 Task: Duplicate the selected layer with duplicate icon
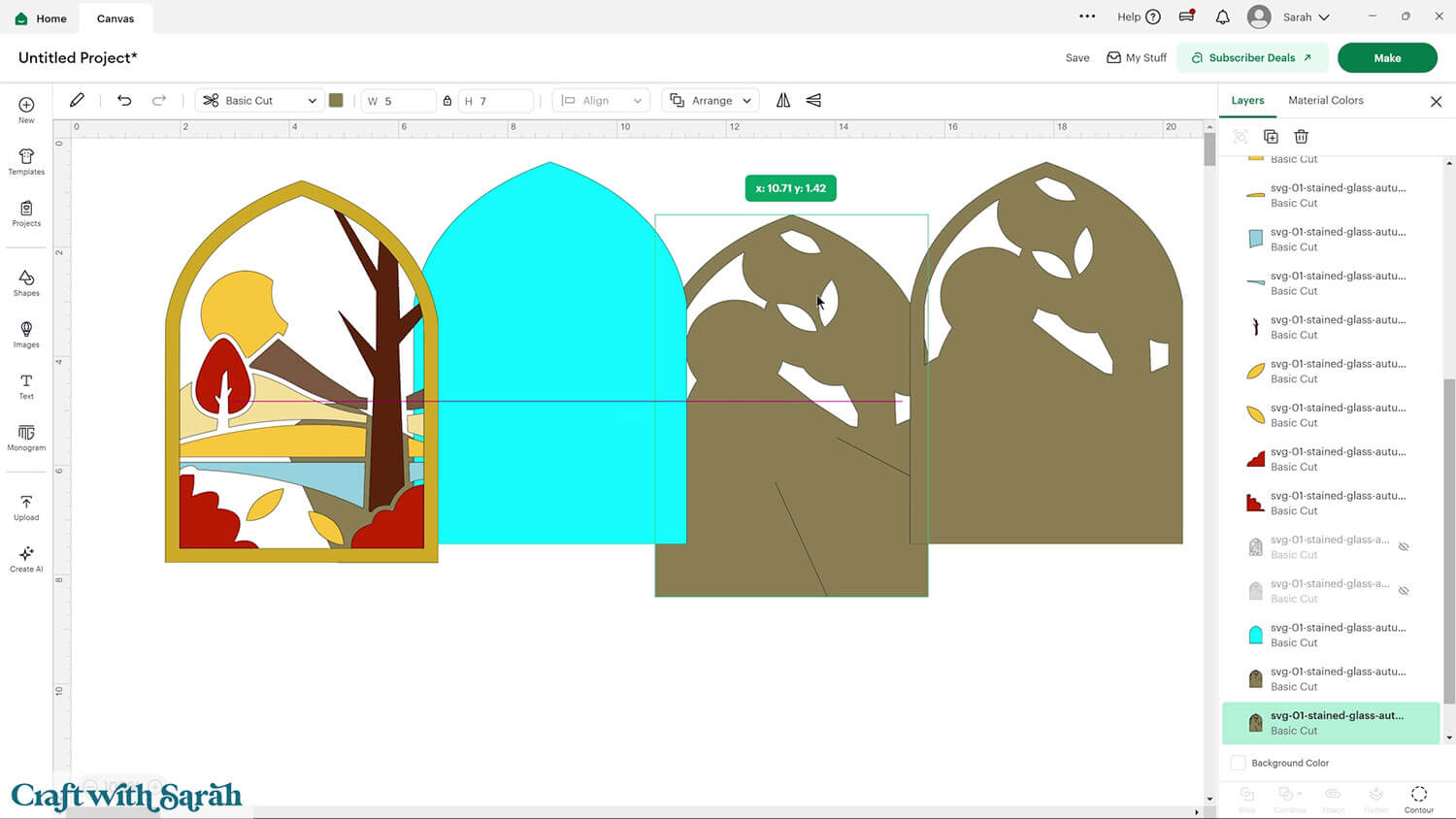point(1272,136)
